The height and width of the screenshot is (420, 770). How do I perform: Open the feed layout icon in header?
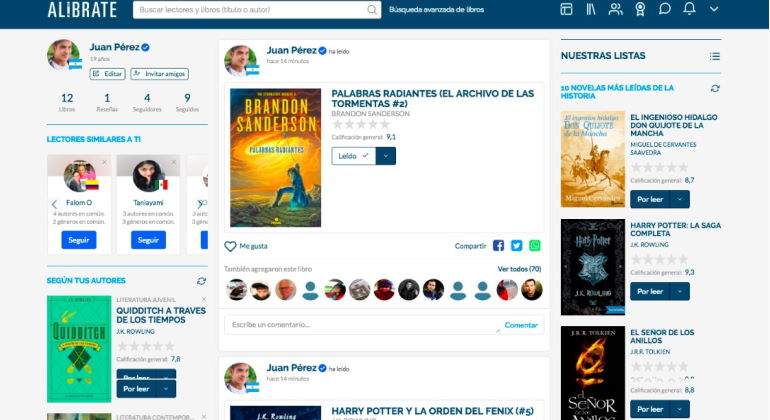coord(566,9)
